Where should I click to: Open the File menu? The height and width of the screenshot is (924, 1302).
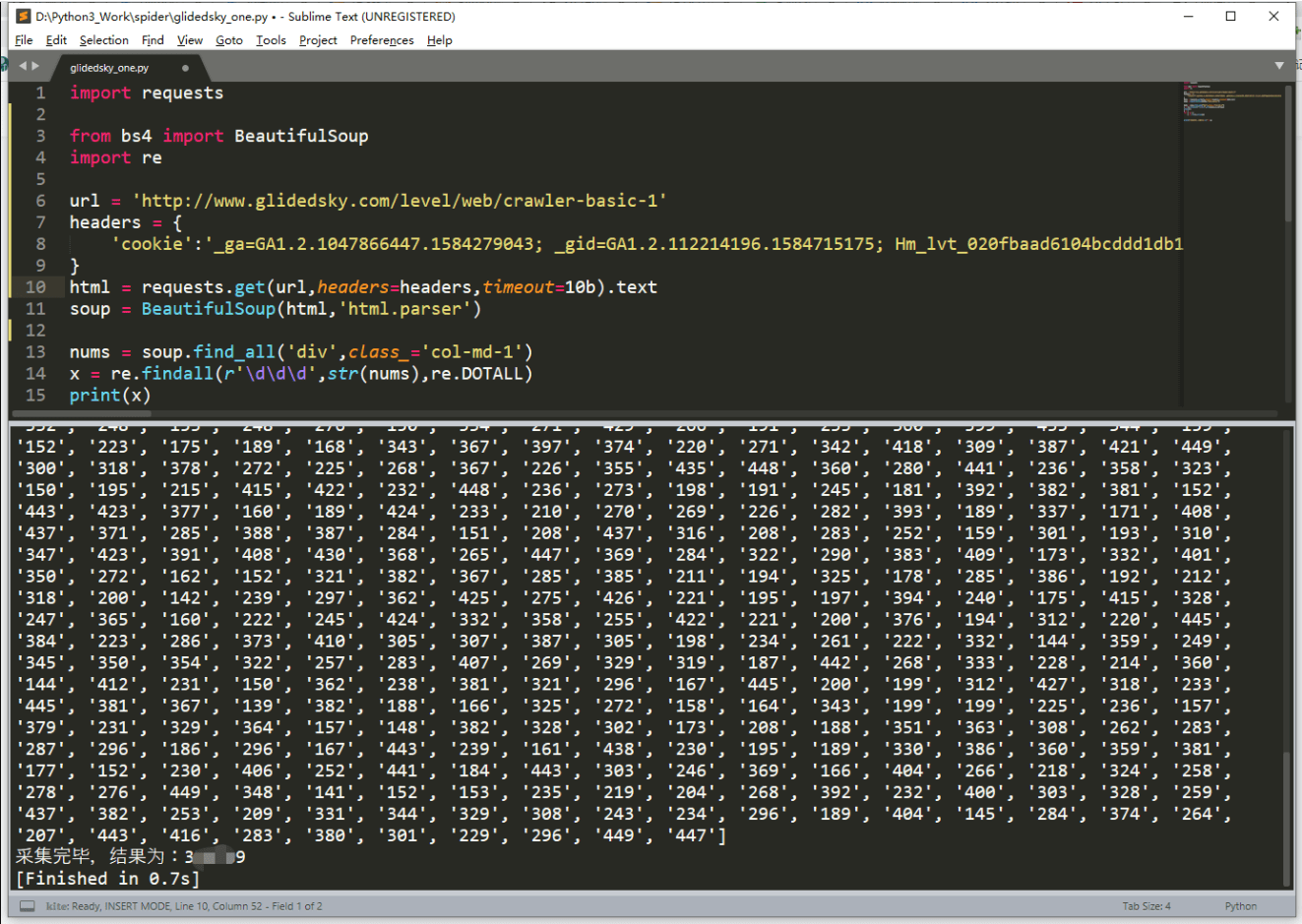pos(24,40)
